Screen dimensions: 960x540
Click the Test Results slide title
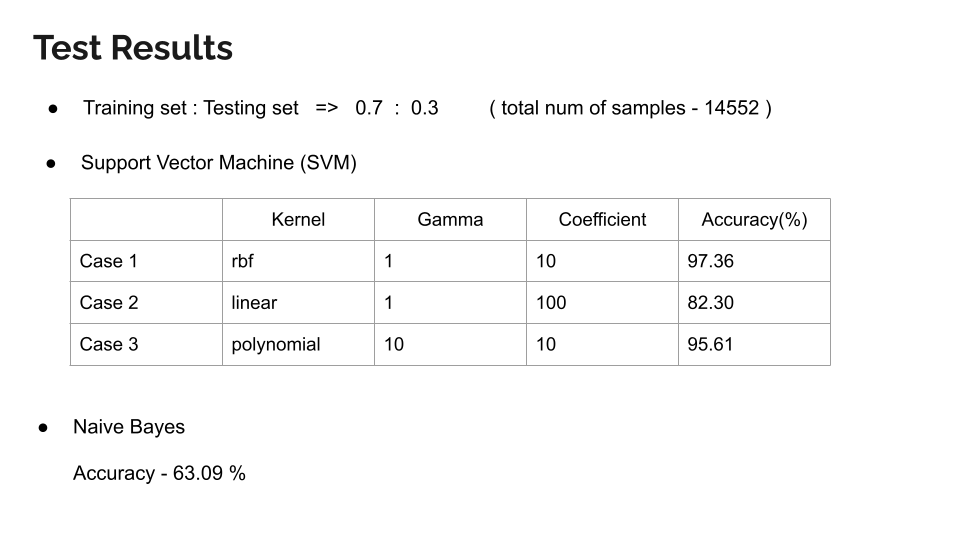click(133, 48)
